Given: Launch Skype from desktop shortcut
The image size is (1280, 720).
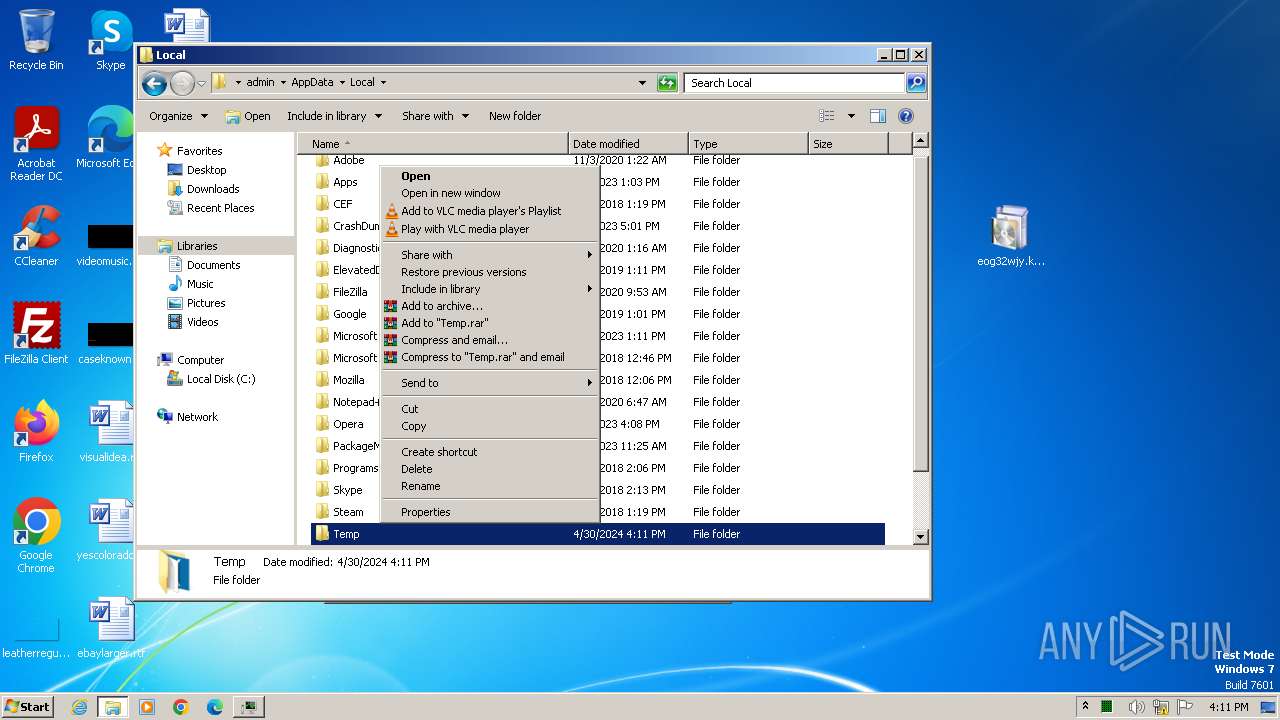Looking at the screenshot, I should [110, 40].
